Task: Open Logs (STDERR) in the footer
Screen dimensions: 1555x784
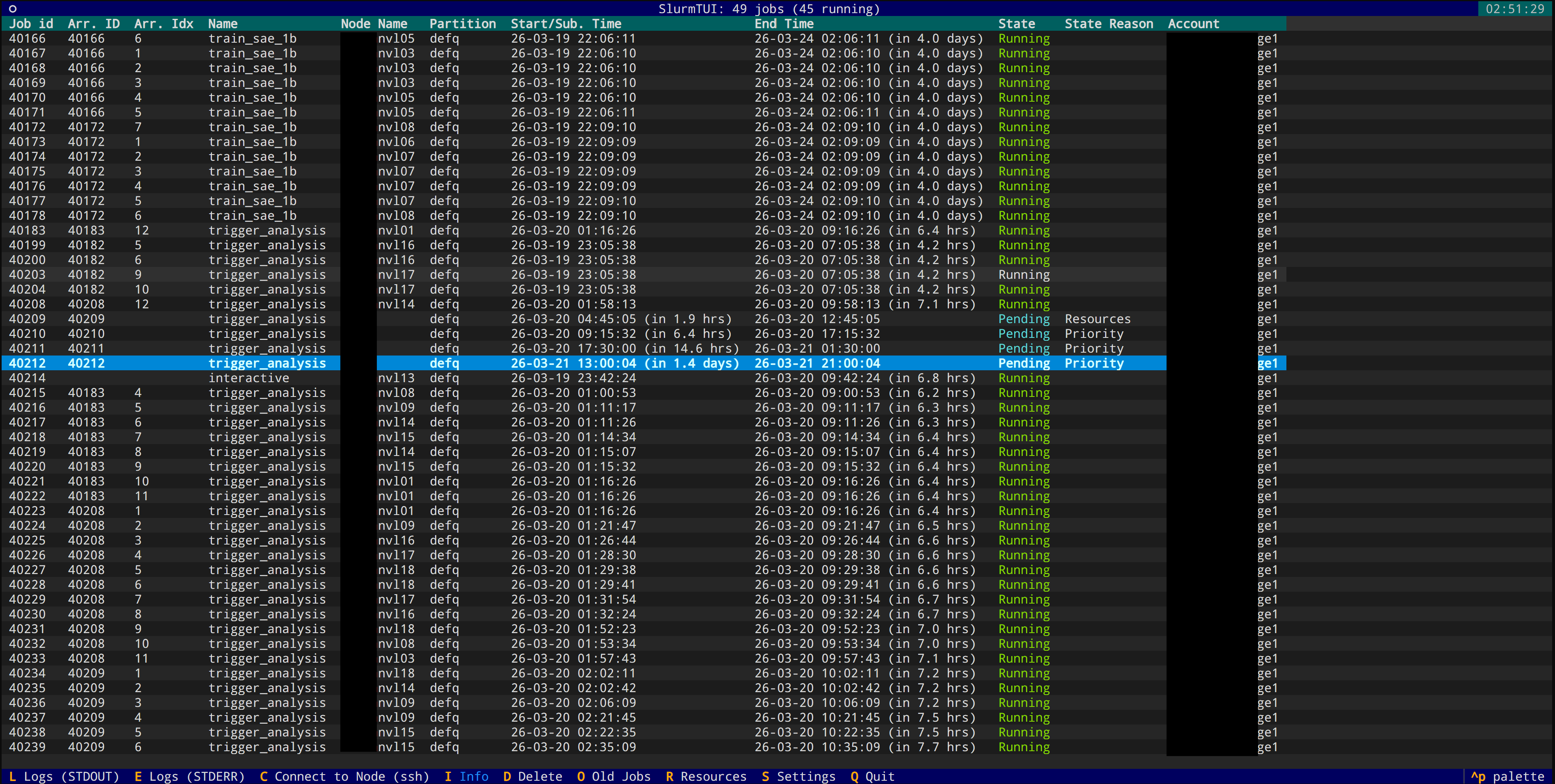Action: [x=189, y=776]
